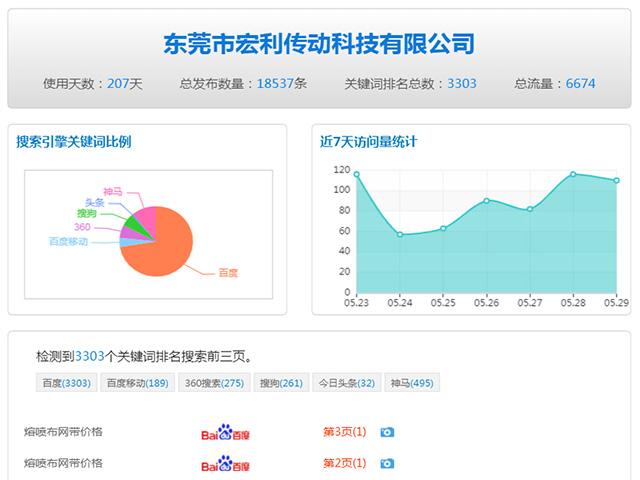The image size is (640, 480).
Task: Open the 第2页(1) ranking link
Action: point(344,463)
